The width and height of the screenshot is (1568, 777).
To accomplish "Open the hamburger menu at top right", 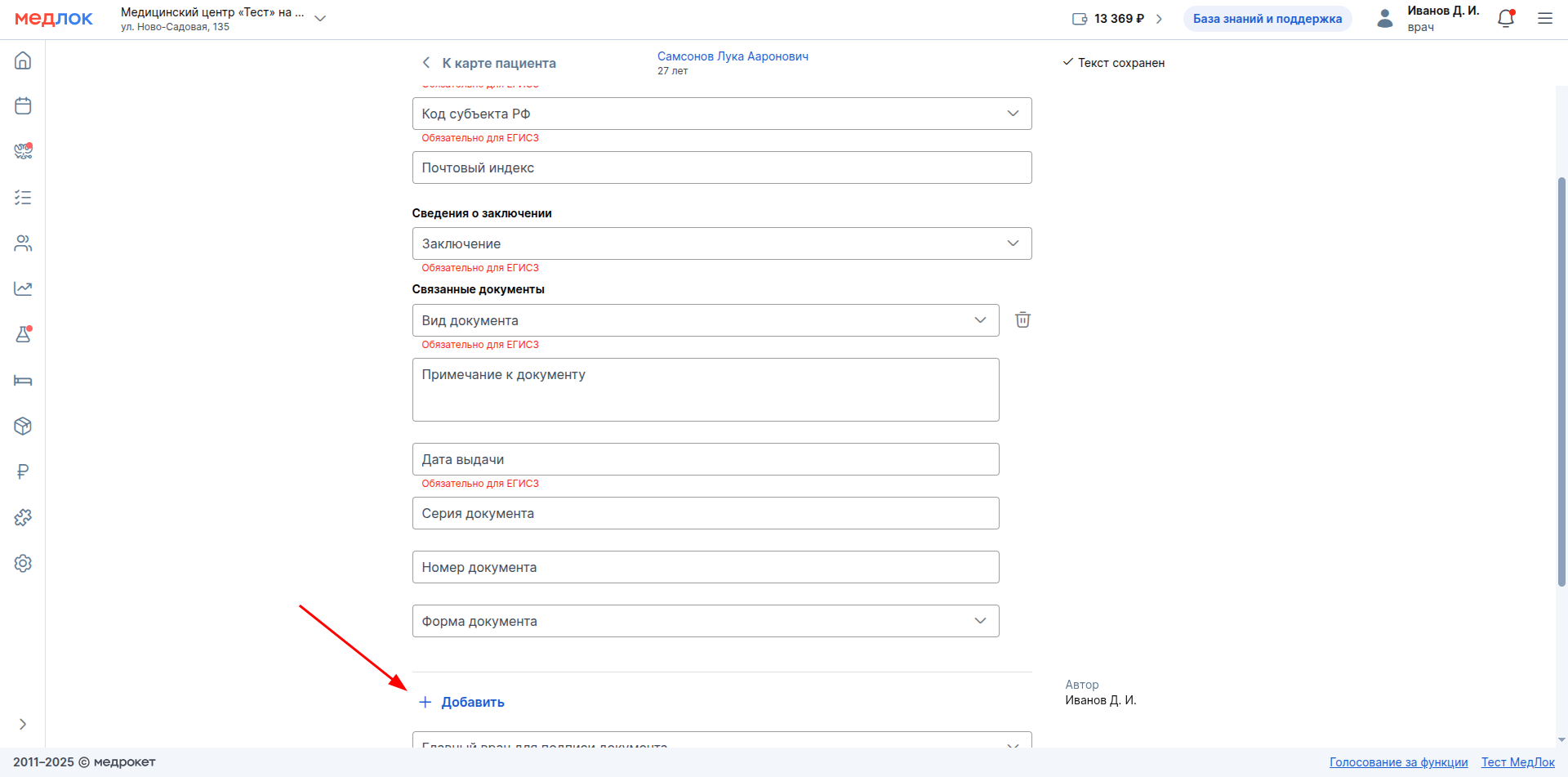I will pos(1545,19).
